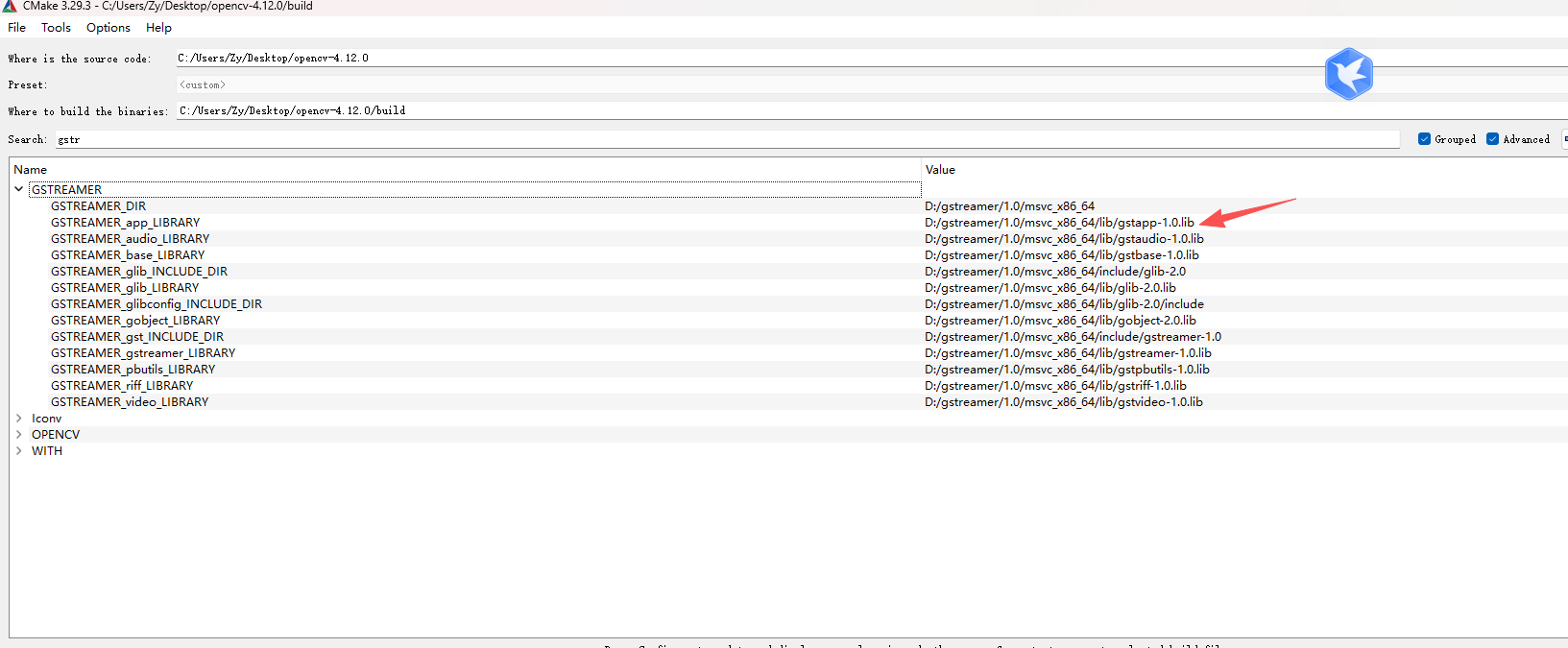
Task: Select GSTREAMER_glibconfig_INCLUDE_DIR entry
Action: point(157,303)
